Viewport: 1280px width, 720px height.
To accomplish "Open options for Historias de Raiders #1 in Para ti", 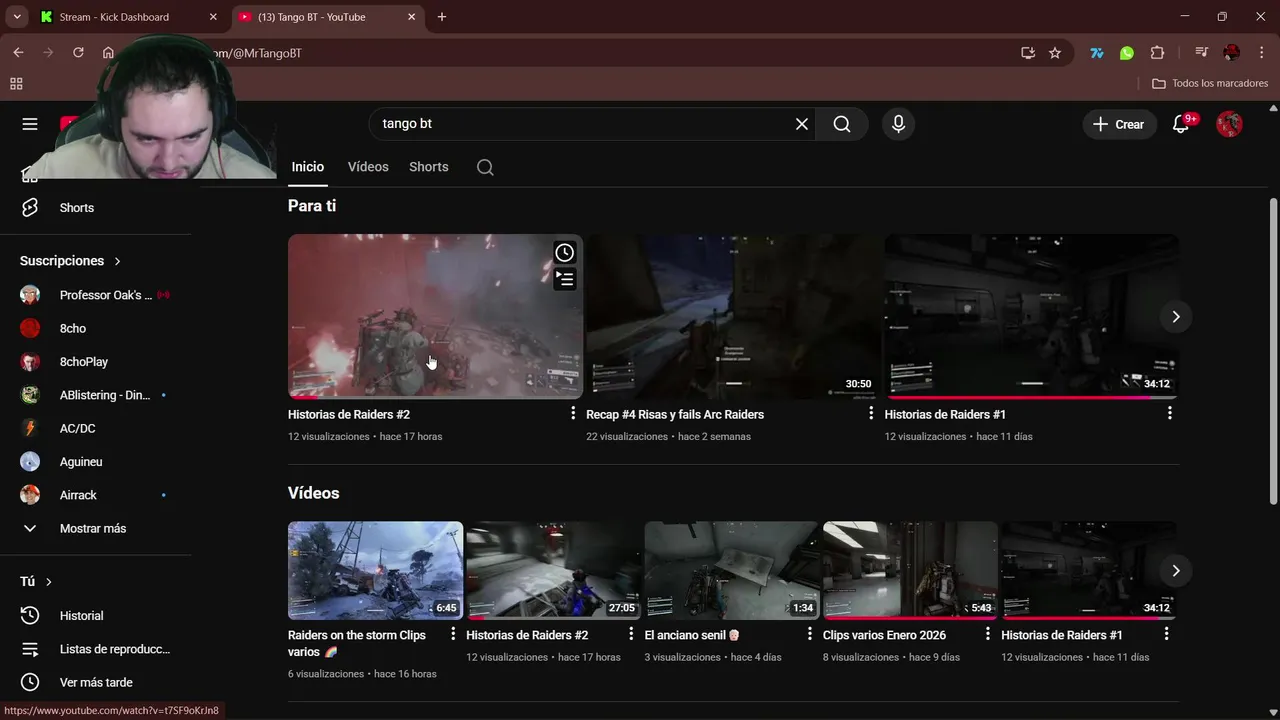I will coord(1169,414).
